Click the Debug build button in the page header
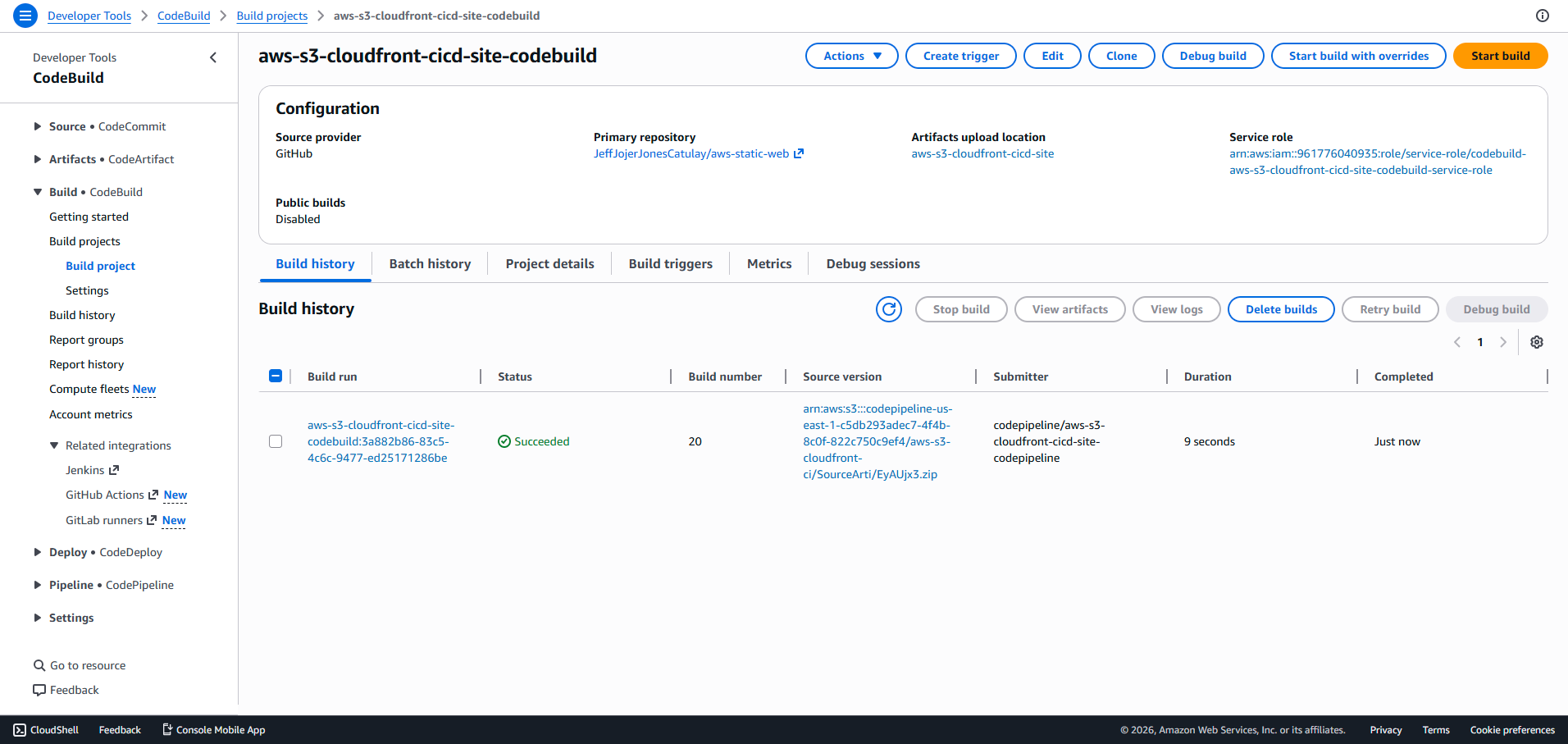1568x744 pixels. click(x=1213, y=56)
